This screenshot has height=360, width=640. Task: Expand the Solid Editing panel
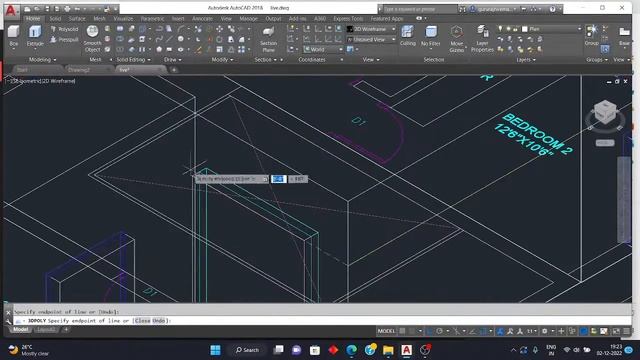coord(133,60)
